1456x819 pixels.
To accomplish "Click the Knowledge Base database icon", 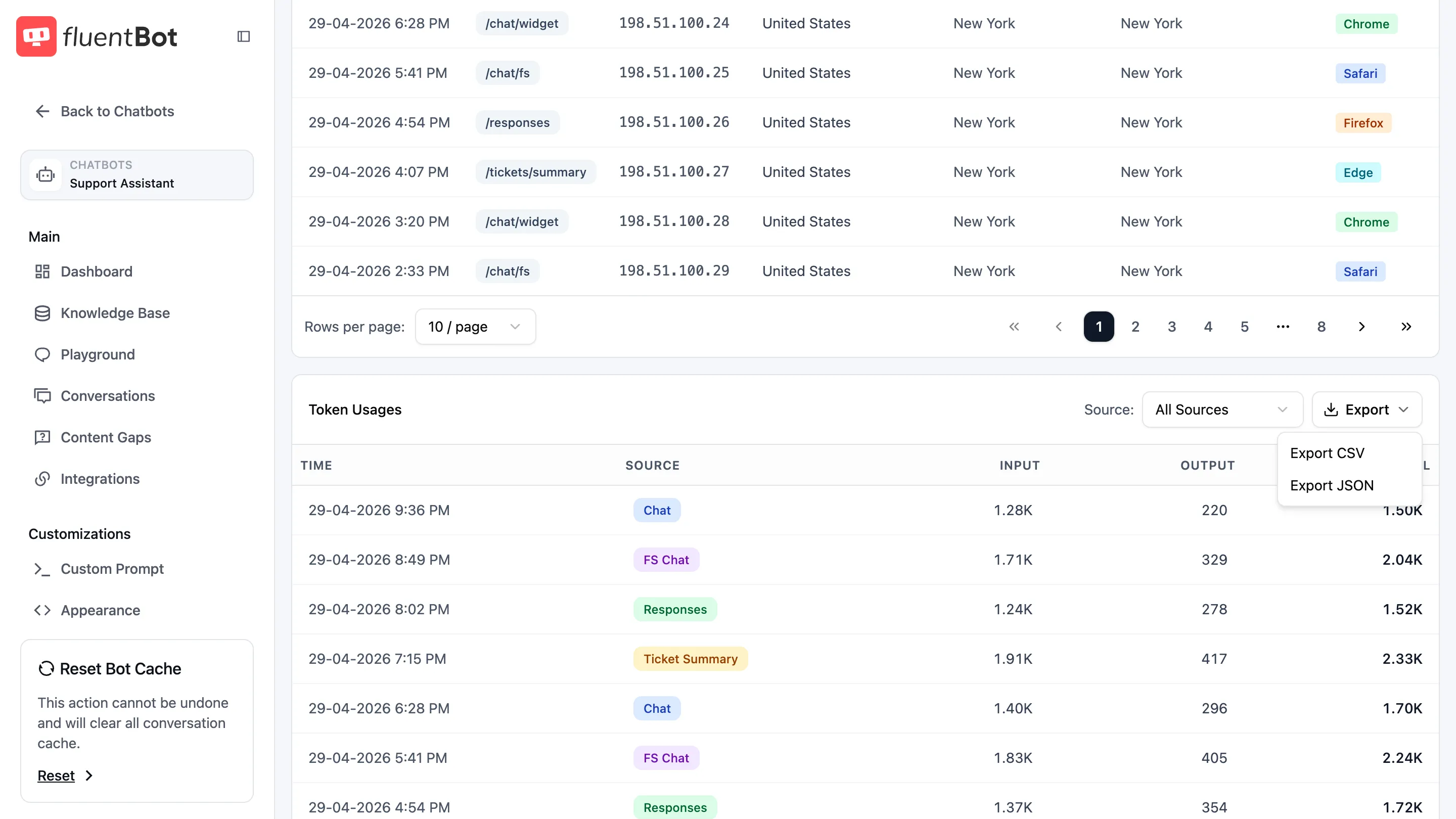I will coord(42,313).
